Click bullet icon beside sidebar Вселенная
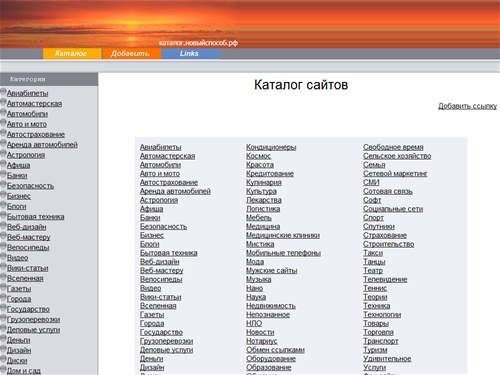 pyautogui.click(x=3, y=277)
